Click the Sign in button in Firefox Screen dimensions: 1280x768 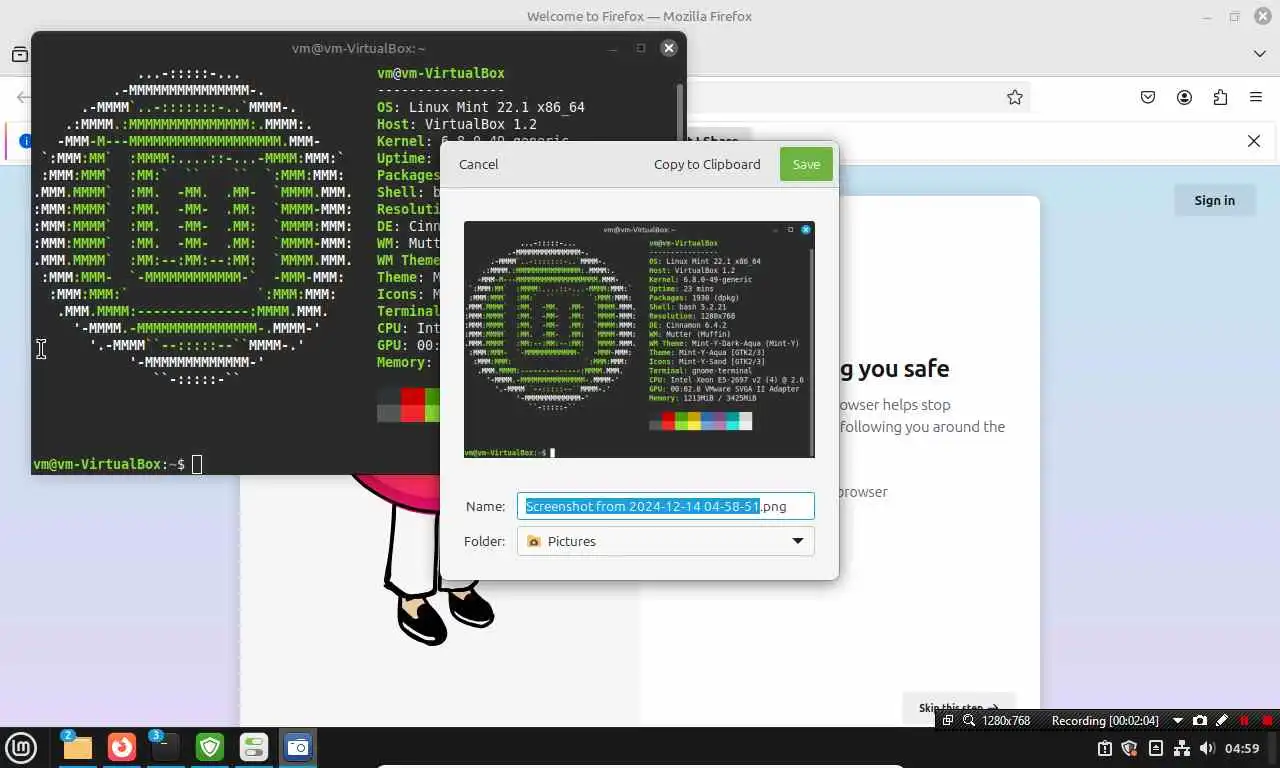(x=1214, y=200)
